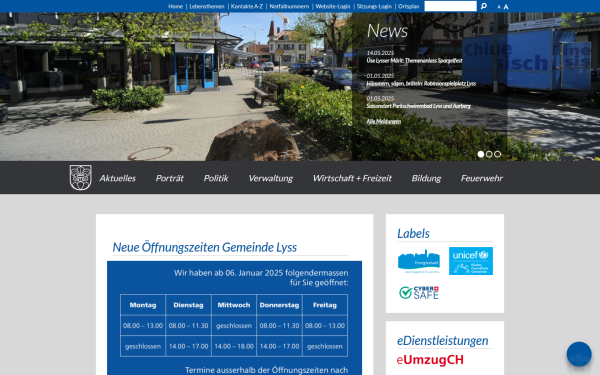Click the 'Donnerstag' table header
Viewport: 600px width, 375px height.
pos(279,305)
